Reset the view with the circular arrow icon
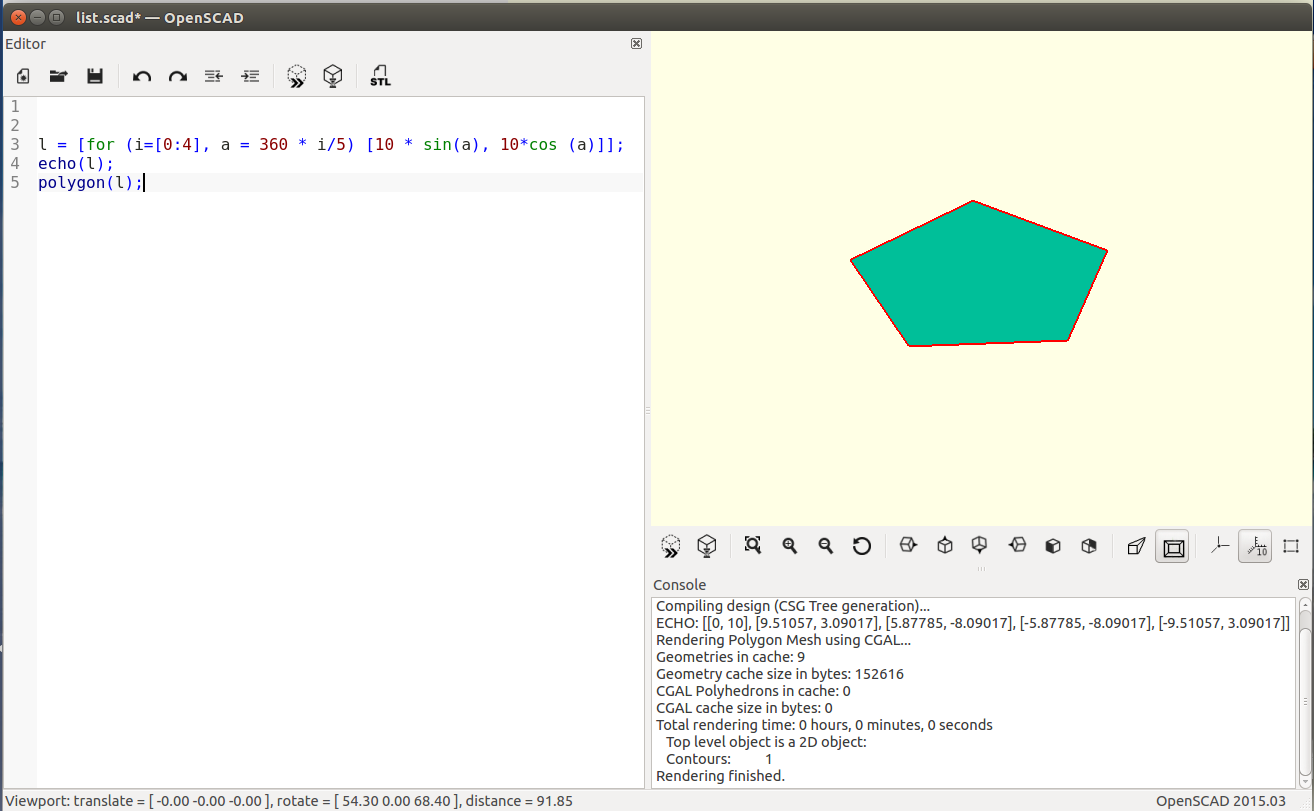 [x=862, y=546]
